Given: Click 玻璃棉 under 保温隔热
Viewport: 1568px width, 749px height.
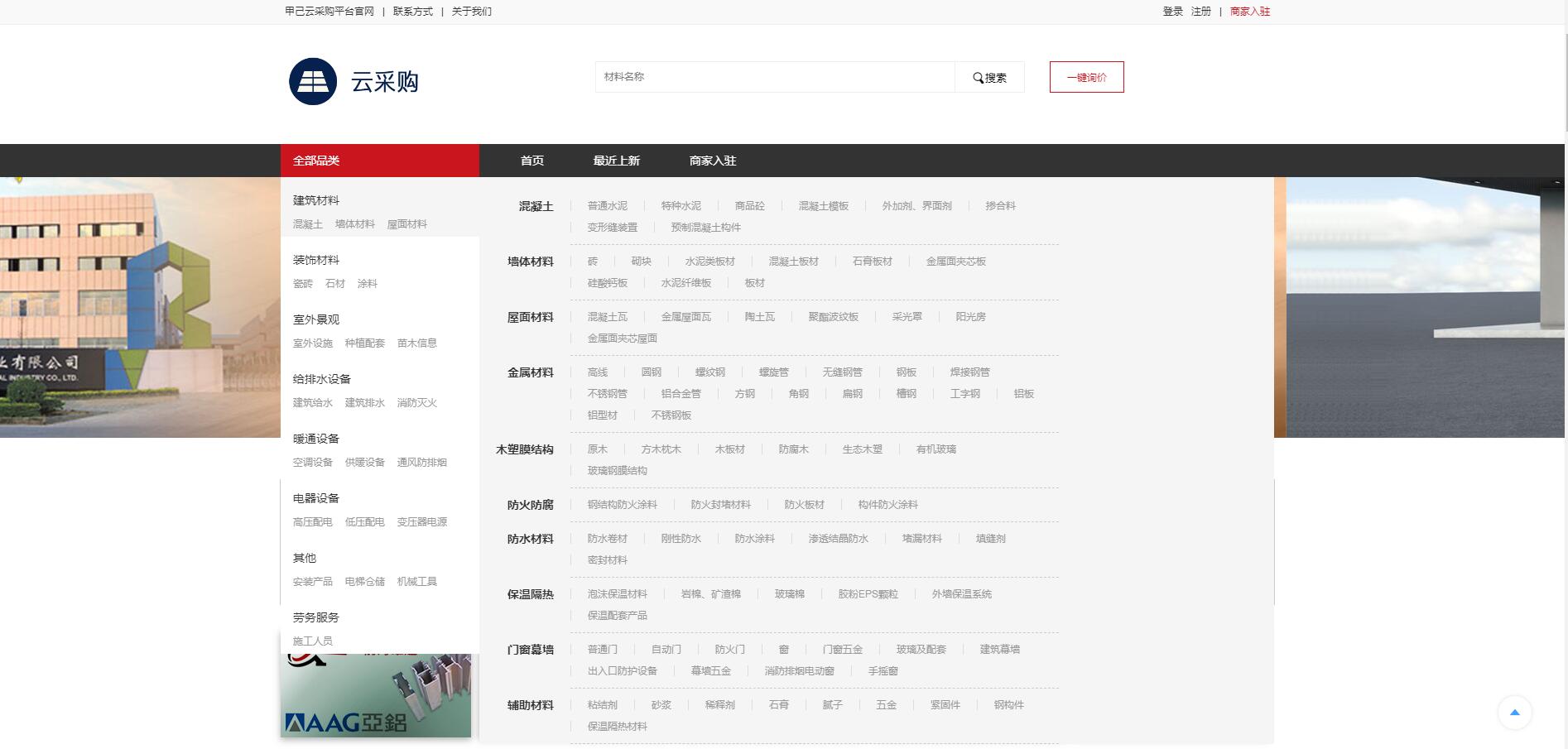Looking at the screenshot, I should [x=789, y=594].
